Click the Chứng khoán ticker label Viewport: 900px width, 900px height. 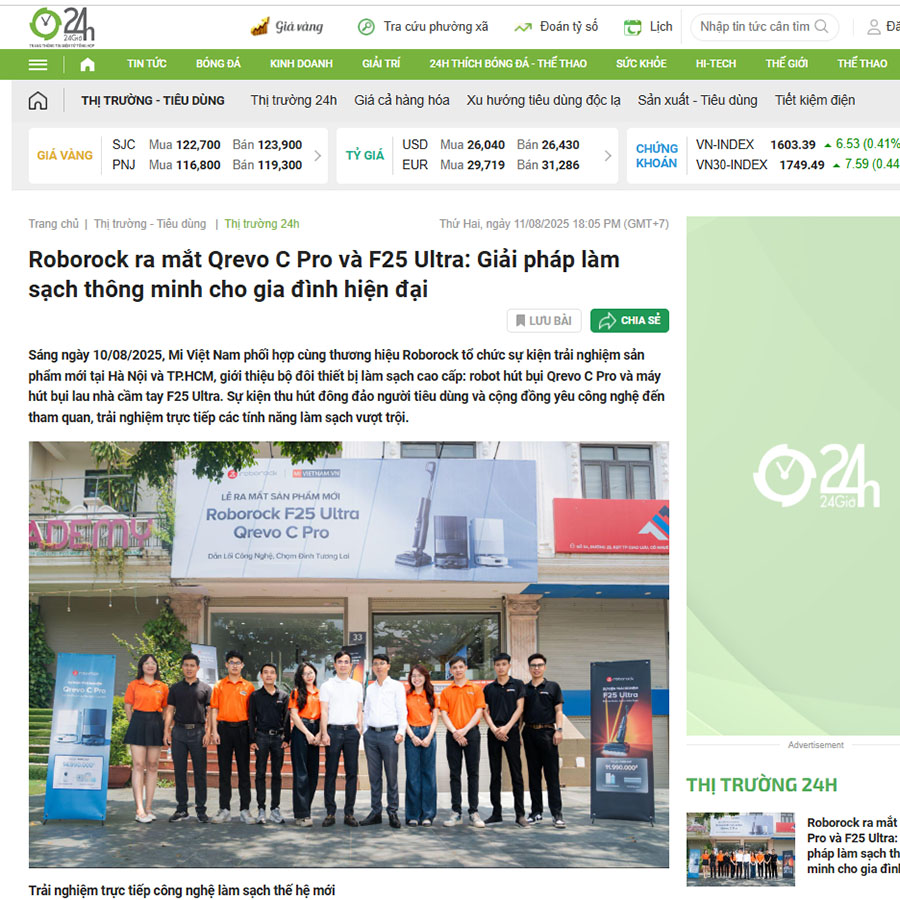click(657, 156)
